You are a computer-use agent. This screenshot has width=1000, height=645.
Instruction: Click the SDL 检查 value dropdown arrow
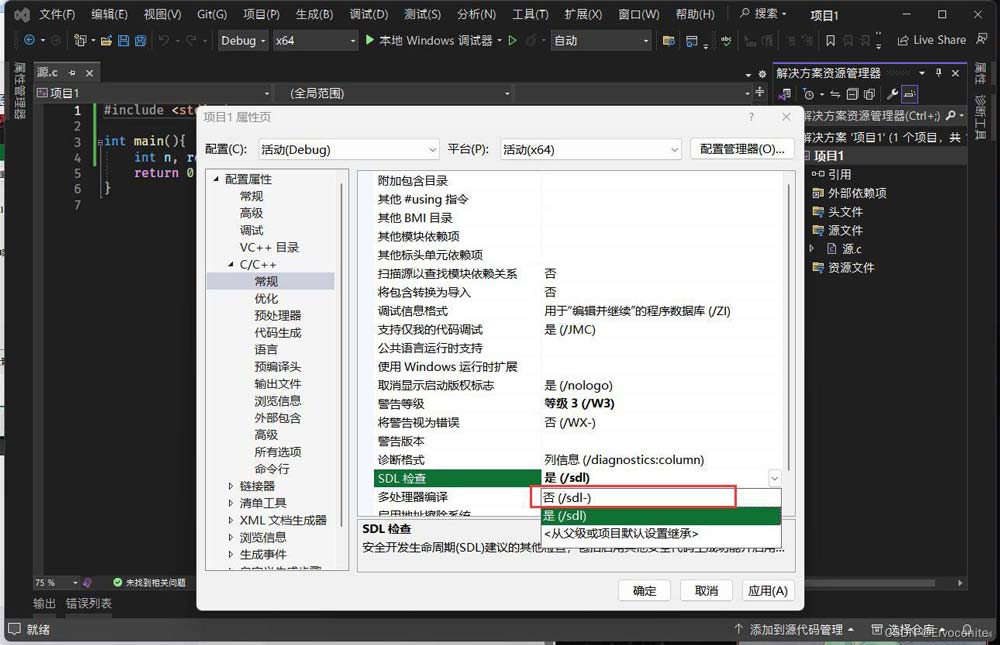point(774,478)
